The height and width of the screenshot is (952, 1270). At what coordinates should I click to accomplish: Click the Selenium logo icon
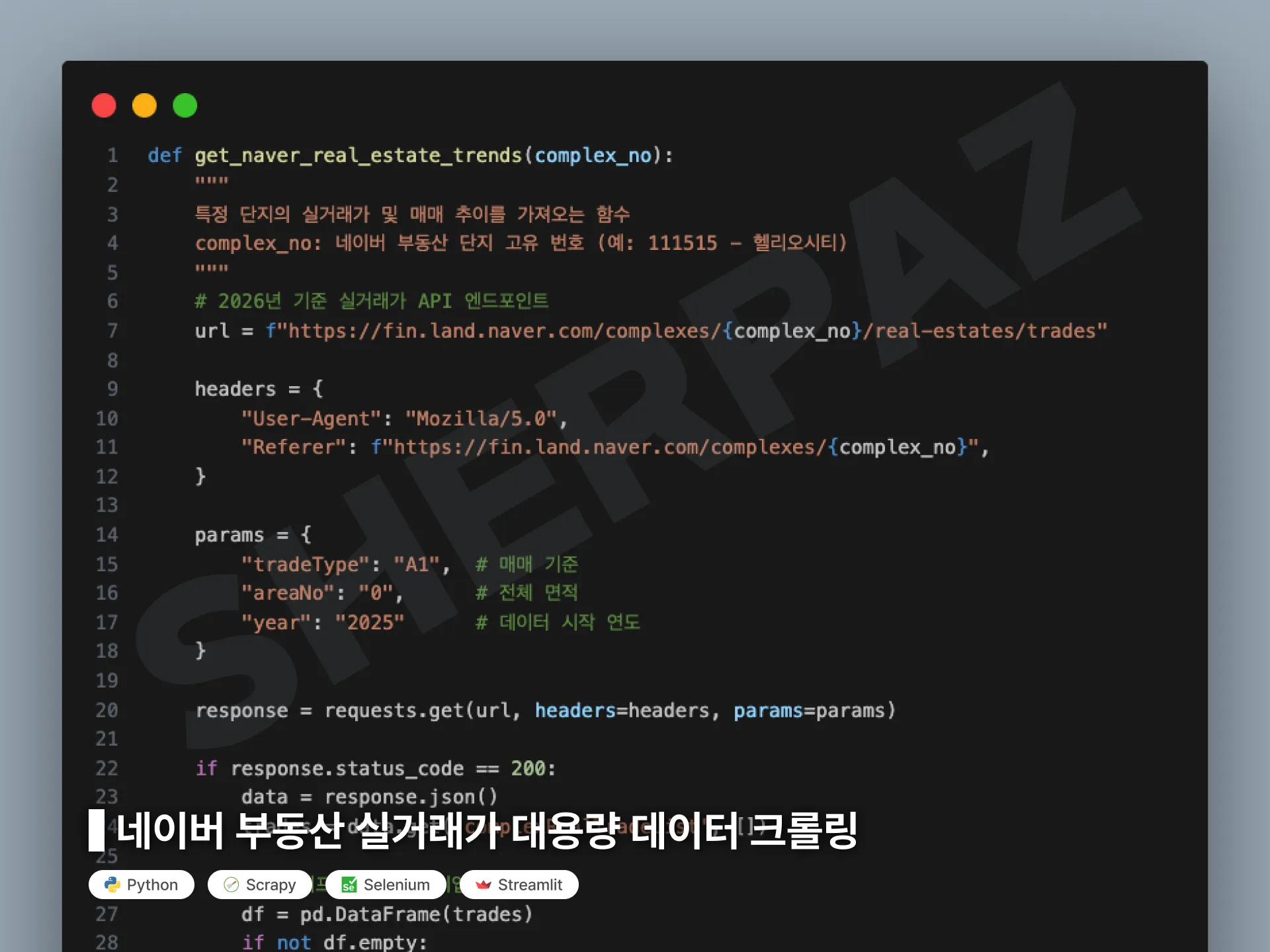(x=349, y=885)
